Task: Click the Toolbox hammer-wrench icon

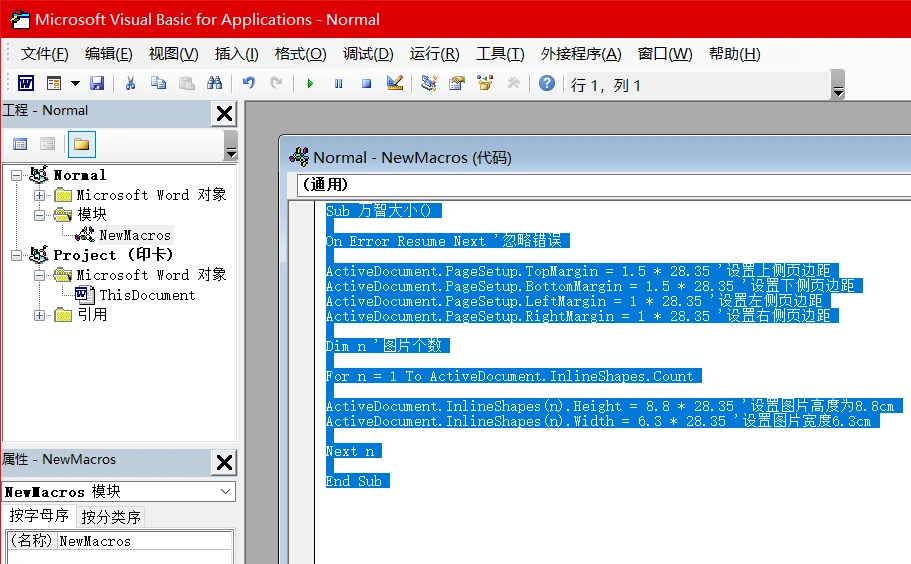Action: point(513,84)
